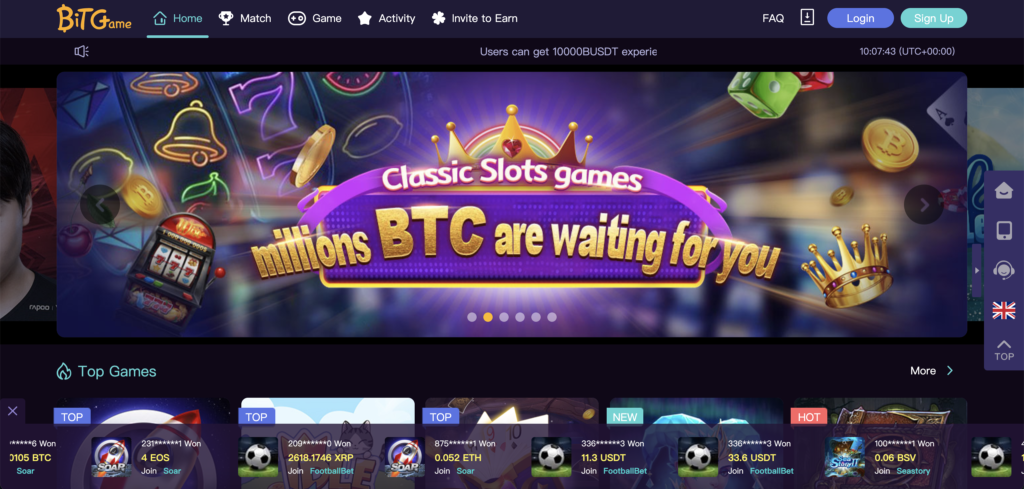Expand More in Top Games

(932, 371)
